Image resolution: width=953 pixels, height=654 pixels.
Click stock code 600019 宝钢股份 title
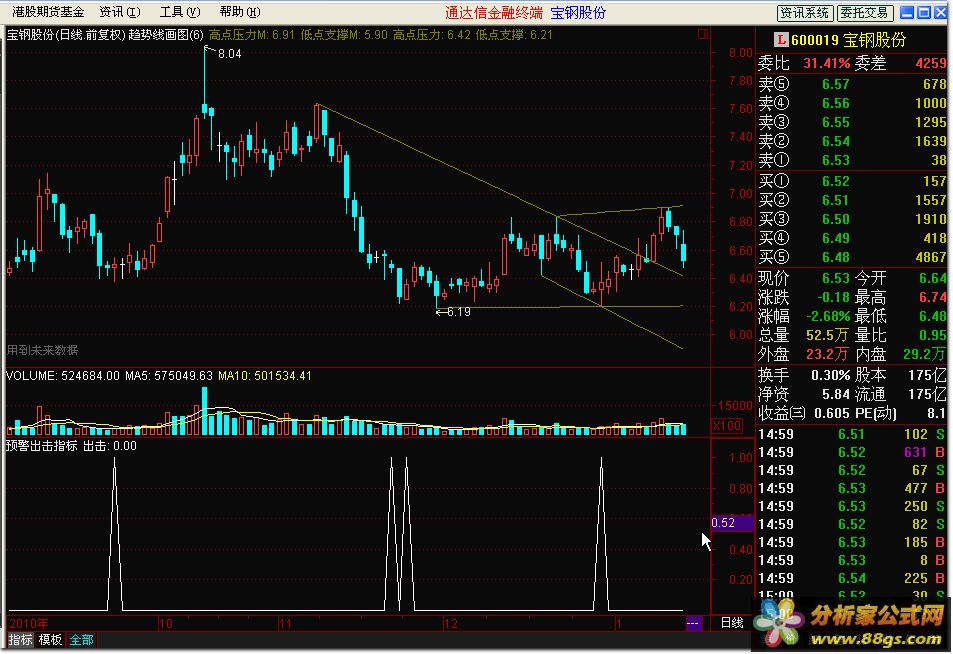pyautogui.click(x=848, y=40)
